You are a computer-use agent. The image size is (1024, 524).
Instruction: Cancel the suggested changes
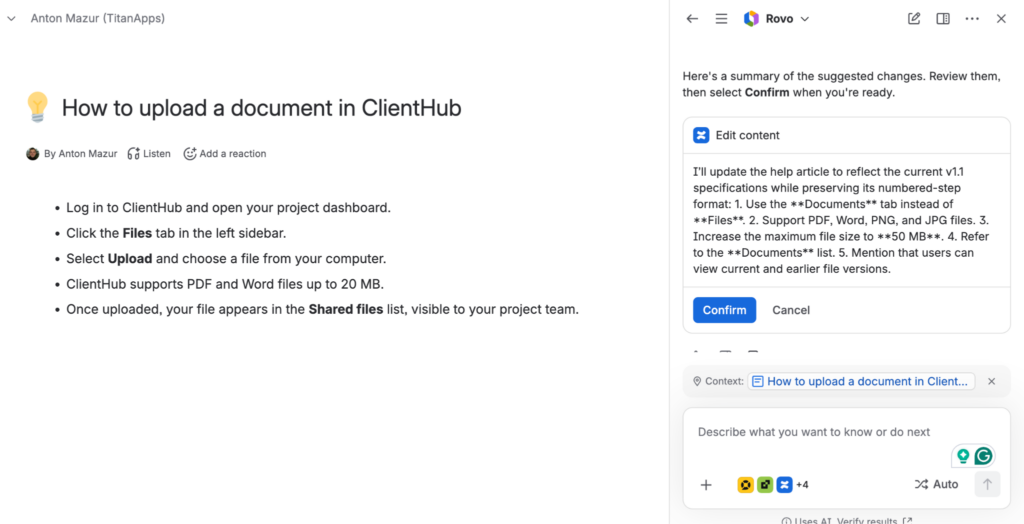click(791, 310)
